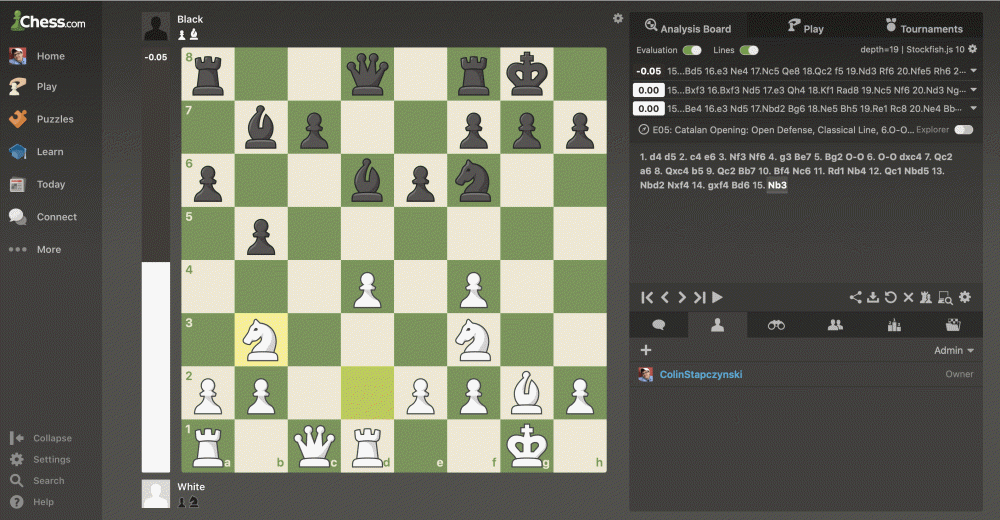This screenshot has width=1000, height=520.
Task: Click the download game icon
Action: [x=872, y=297]
